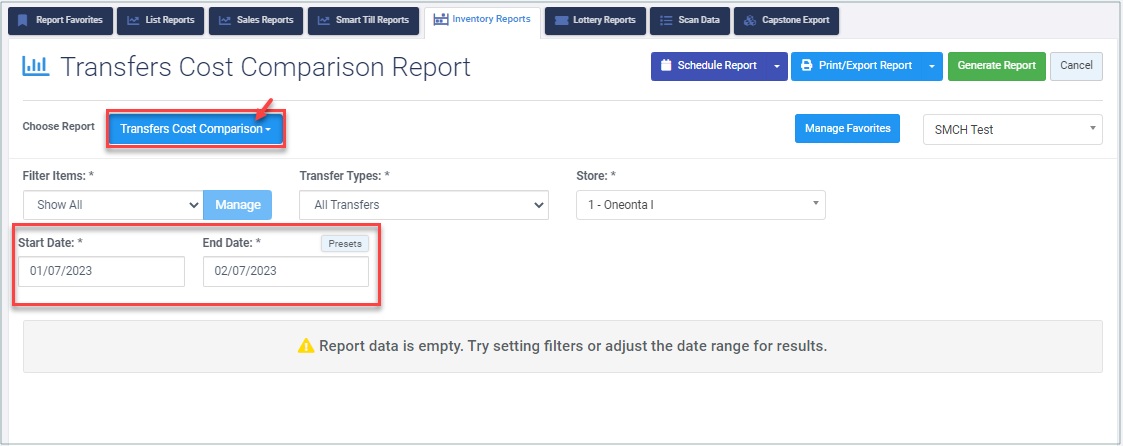Click the printer icon on Print/Export Report
This screenshot has width=1123, height=446.
(806, 65)
